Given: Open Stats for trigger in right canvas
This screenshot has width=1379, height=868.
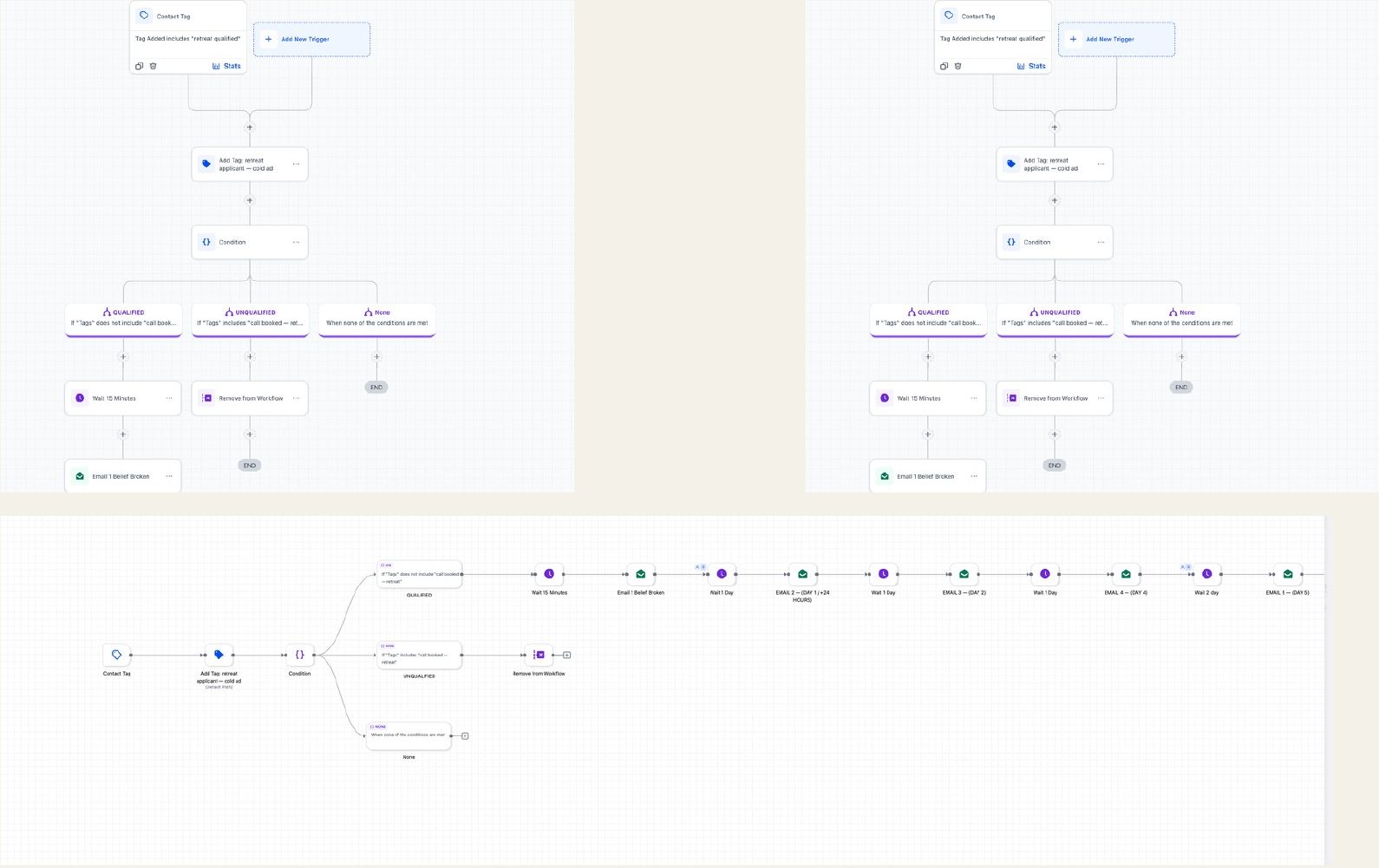Looking at the screenshot, I should pos(1032,66).
